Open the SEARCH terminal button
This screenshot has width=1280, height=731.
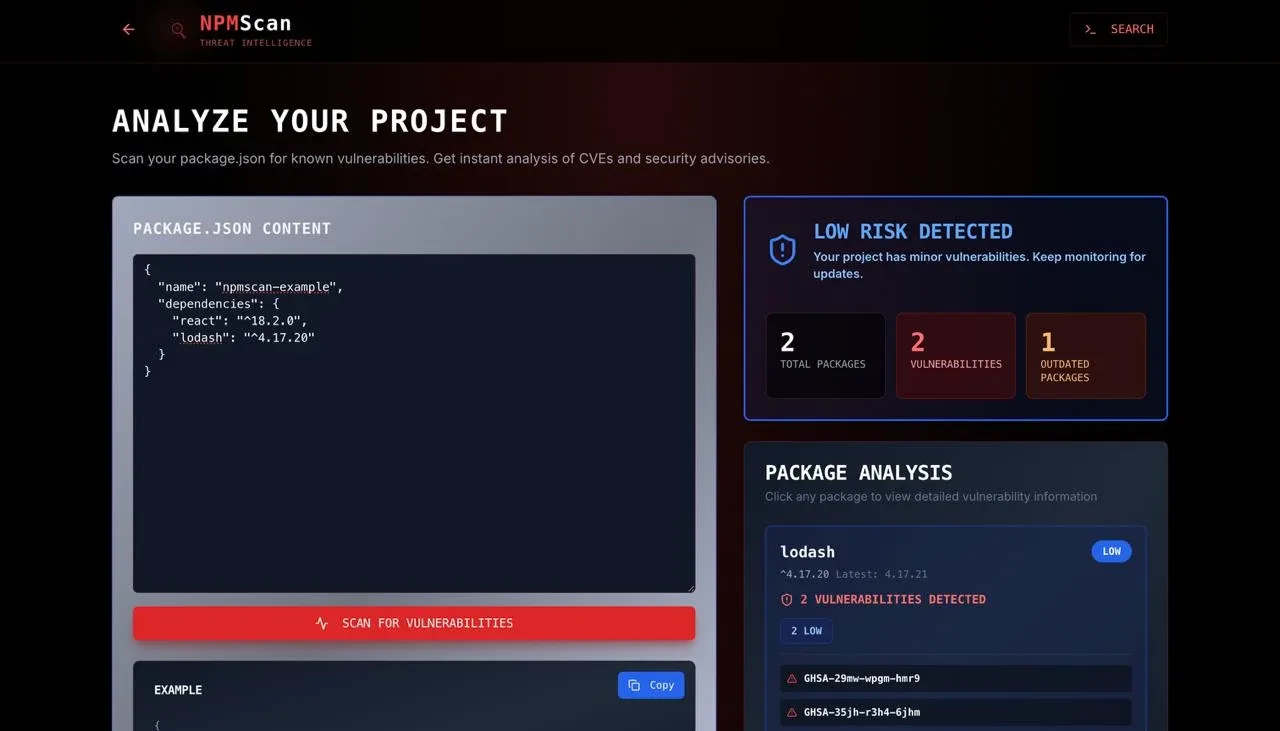(x=1118, y=29)
